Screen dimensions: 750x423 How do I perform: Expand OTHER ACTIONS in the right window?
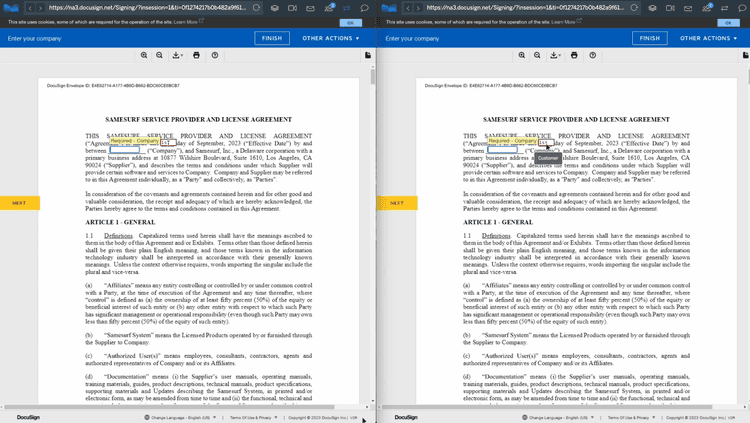coord(708,38)
